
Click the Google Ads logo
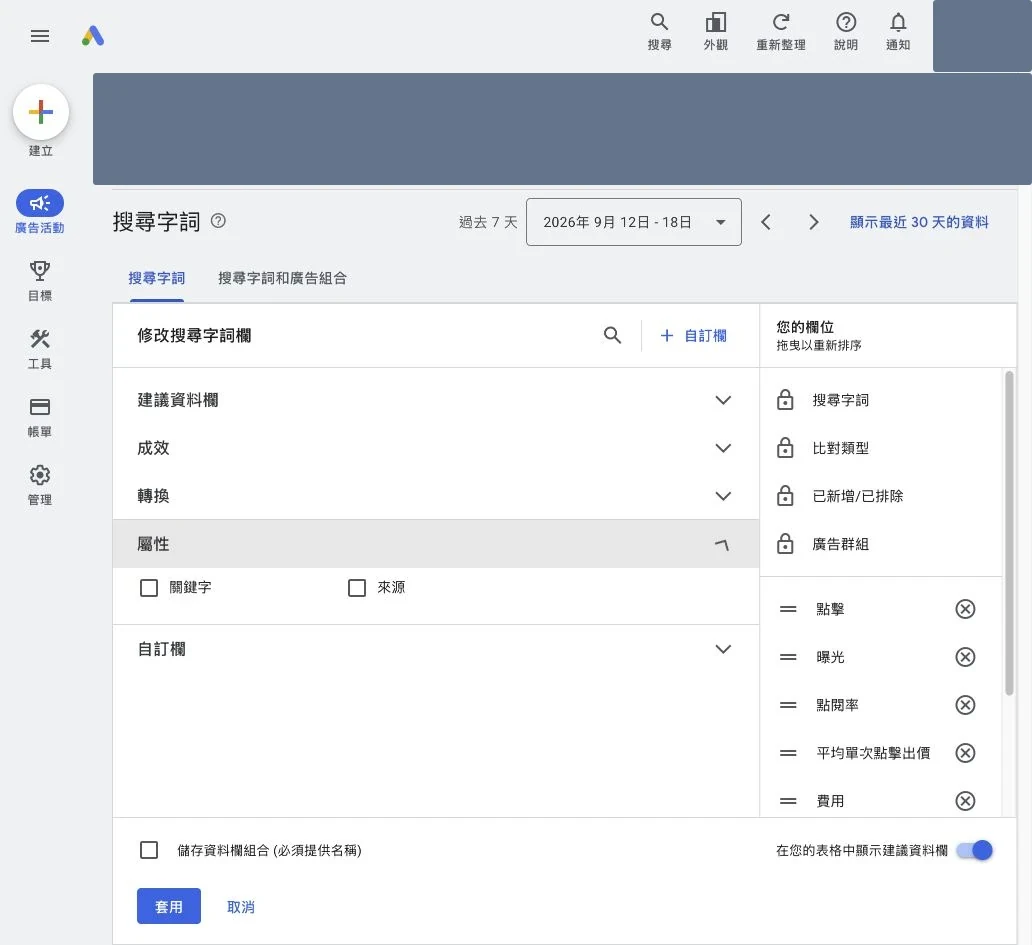pyautogui.click(x=93, y=36)
